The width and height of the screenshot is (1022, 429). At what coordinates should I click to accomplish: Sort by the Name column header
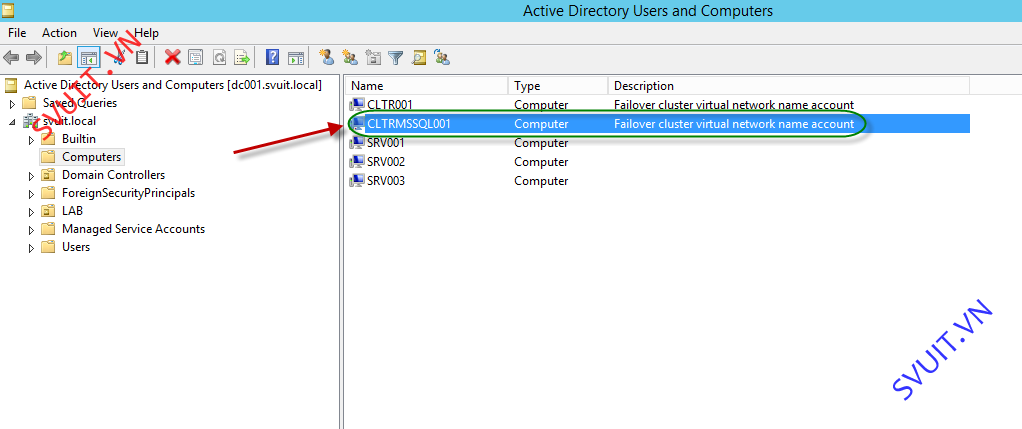coord(427,85)
